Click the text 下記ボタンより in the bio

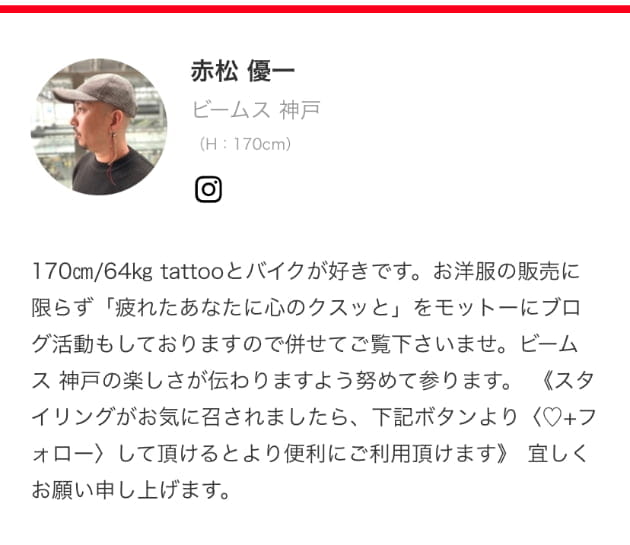click(x=445, y=417)
